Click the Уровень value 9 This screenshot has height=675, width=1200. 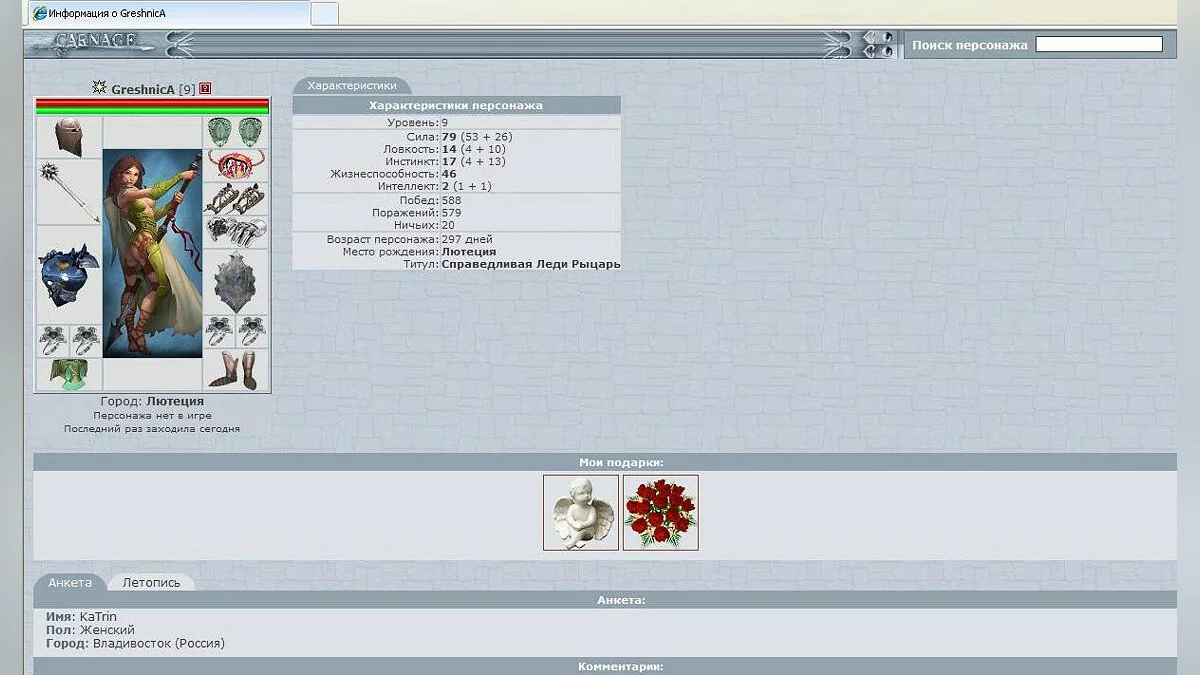coord(445,122)
